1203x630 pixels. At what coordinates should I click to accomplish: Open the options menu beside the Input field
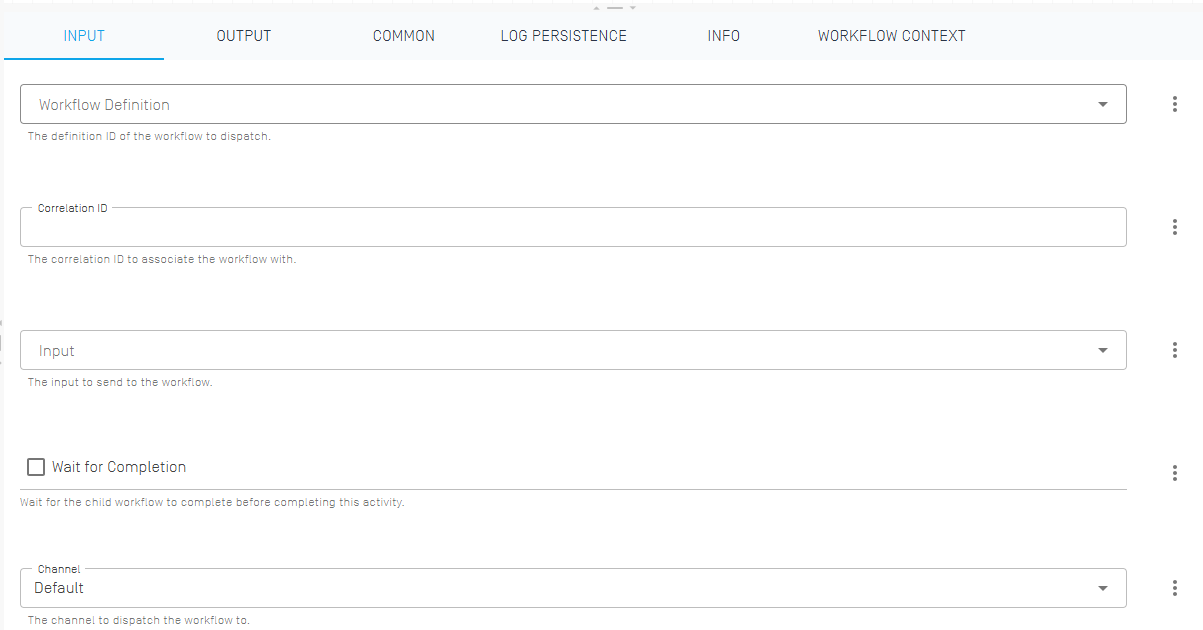(x=1175, y=350)
